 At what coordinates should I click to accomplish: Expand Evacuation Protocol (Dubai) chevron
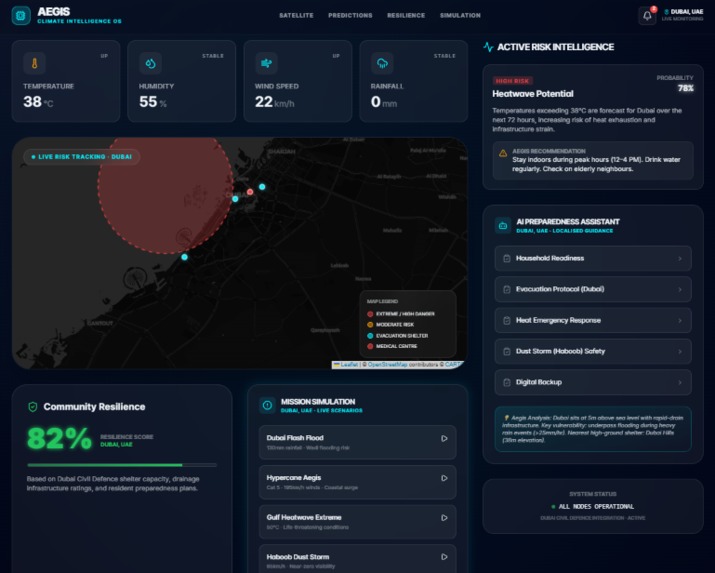pyautogui.click(x=680, y=289)
